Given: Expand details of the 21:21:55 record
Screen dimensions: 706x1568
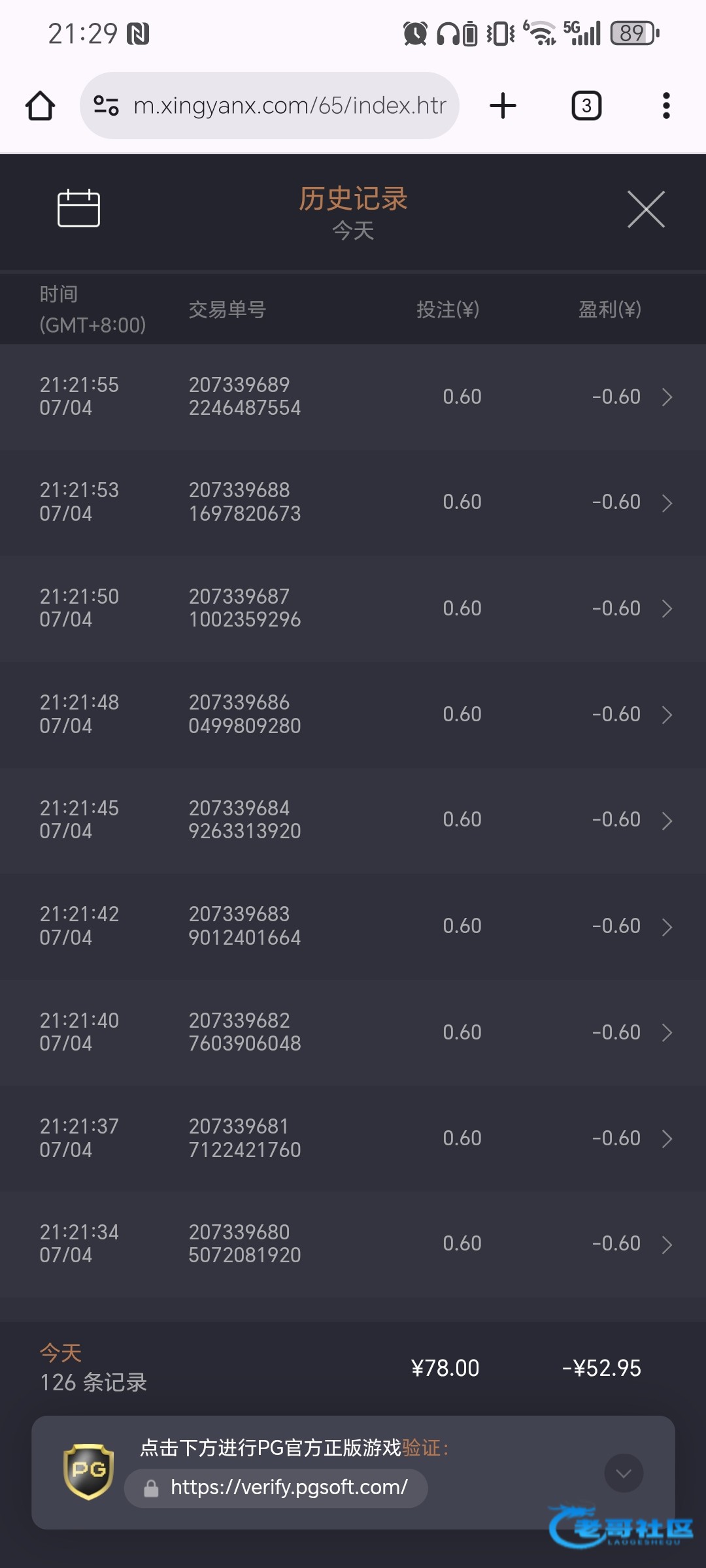Looking at the screenshot, I should click(667, 397).
